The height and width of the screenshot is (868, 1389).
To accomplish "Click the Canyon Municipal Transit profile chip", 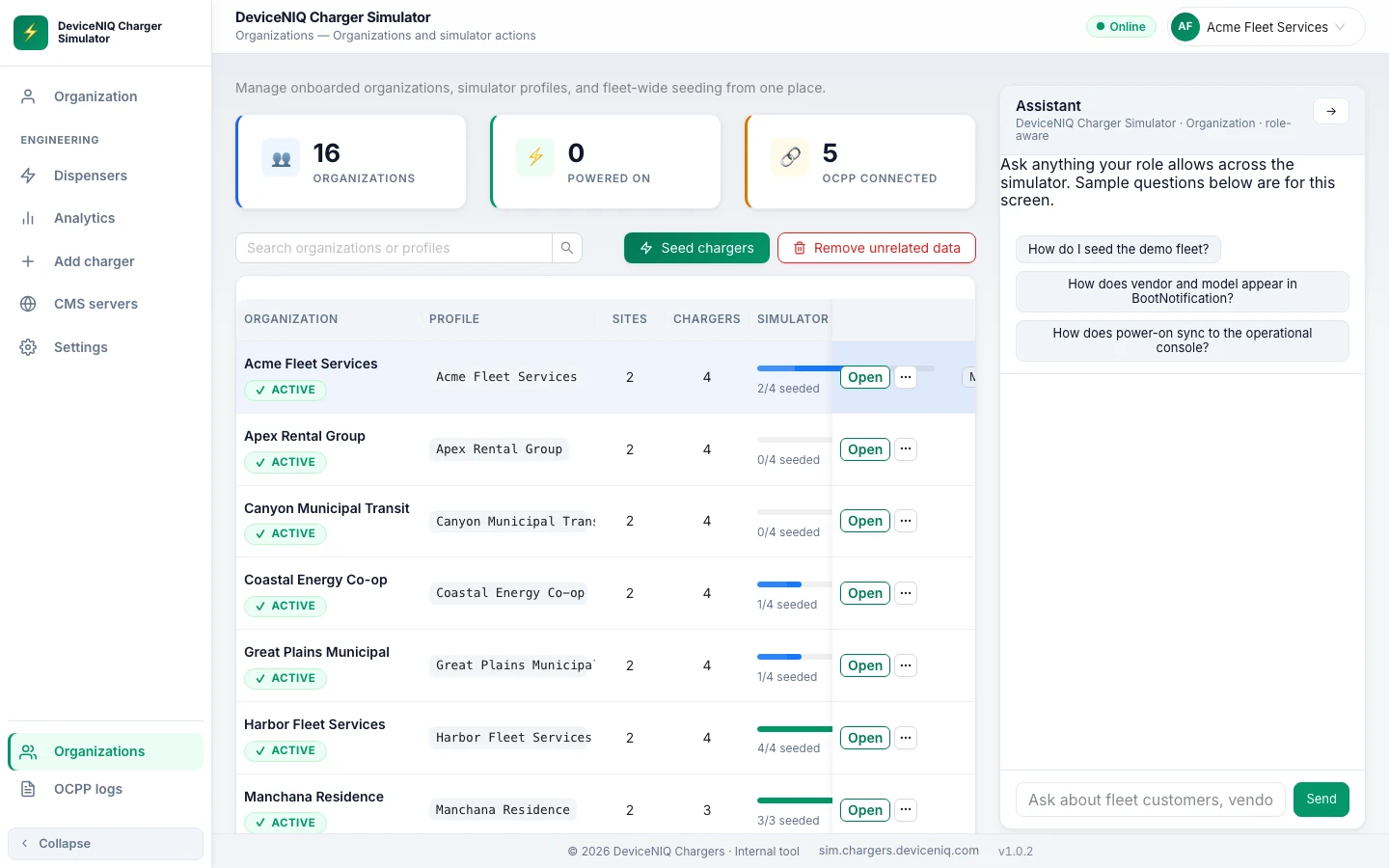I will [x=513, y=521].
